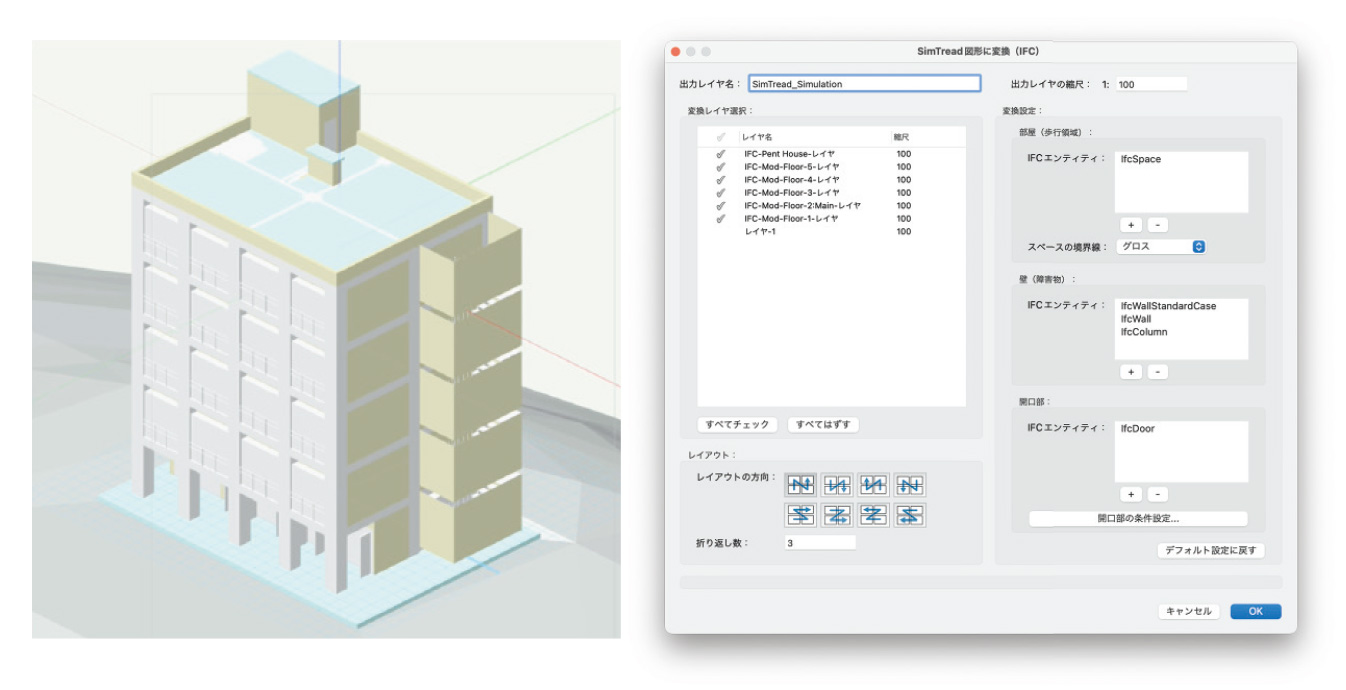The height and width of the screenshot is (690, 1346).
Task: Click the plus button under IfcSpace list
Action: click(1130, 225)
